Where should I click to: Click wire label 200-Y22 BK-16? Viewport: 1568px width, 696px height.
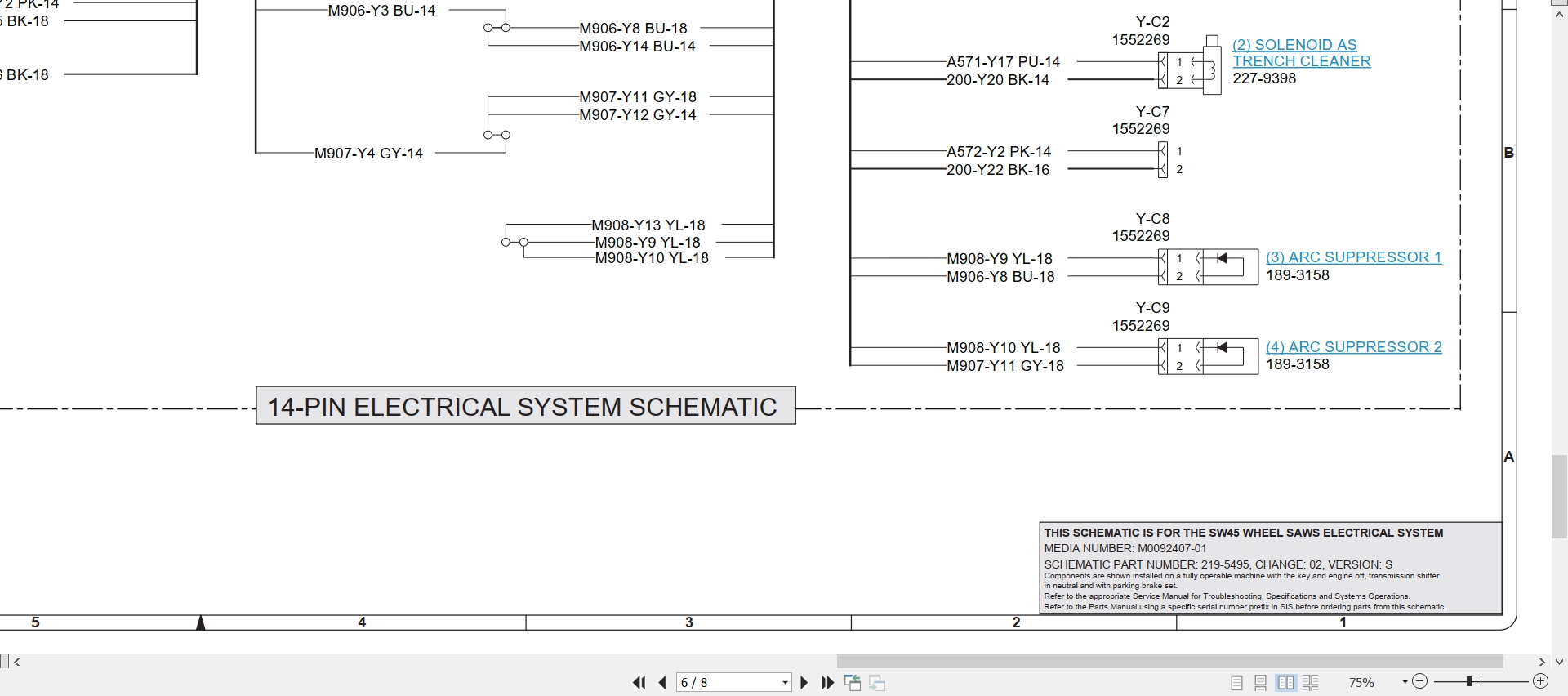[998, 170]
